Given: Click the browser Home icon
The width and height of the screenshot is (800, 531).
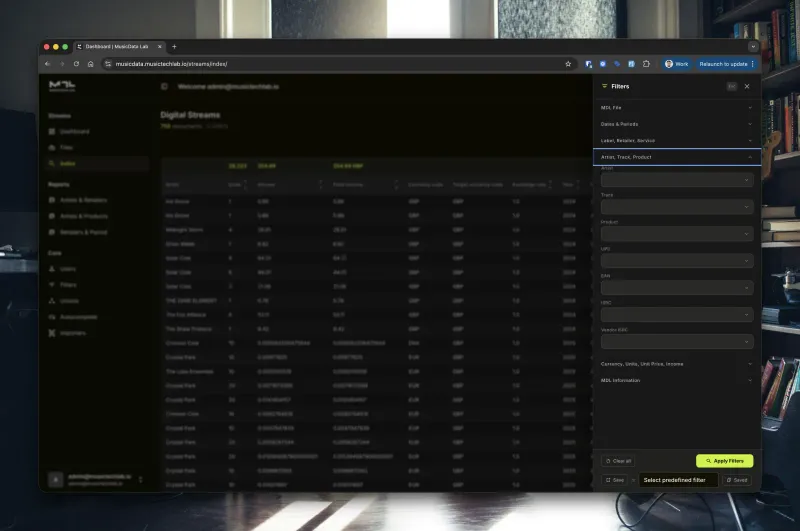Looking at the screenshot, I should (90, 64).
